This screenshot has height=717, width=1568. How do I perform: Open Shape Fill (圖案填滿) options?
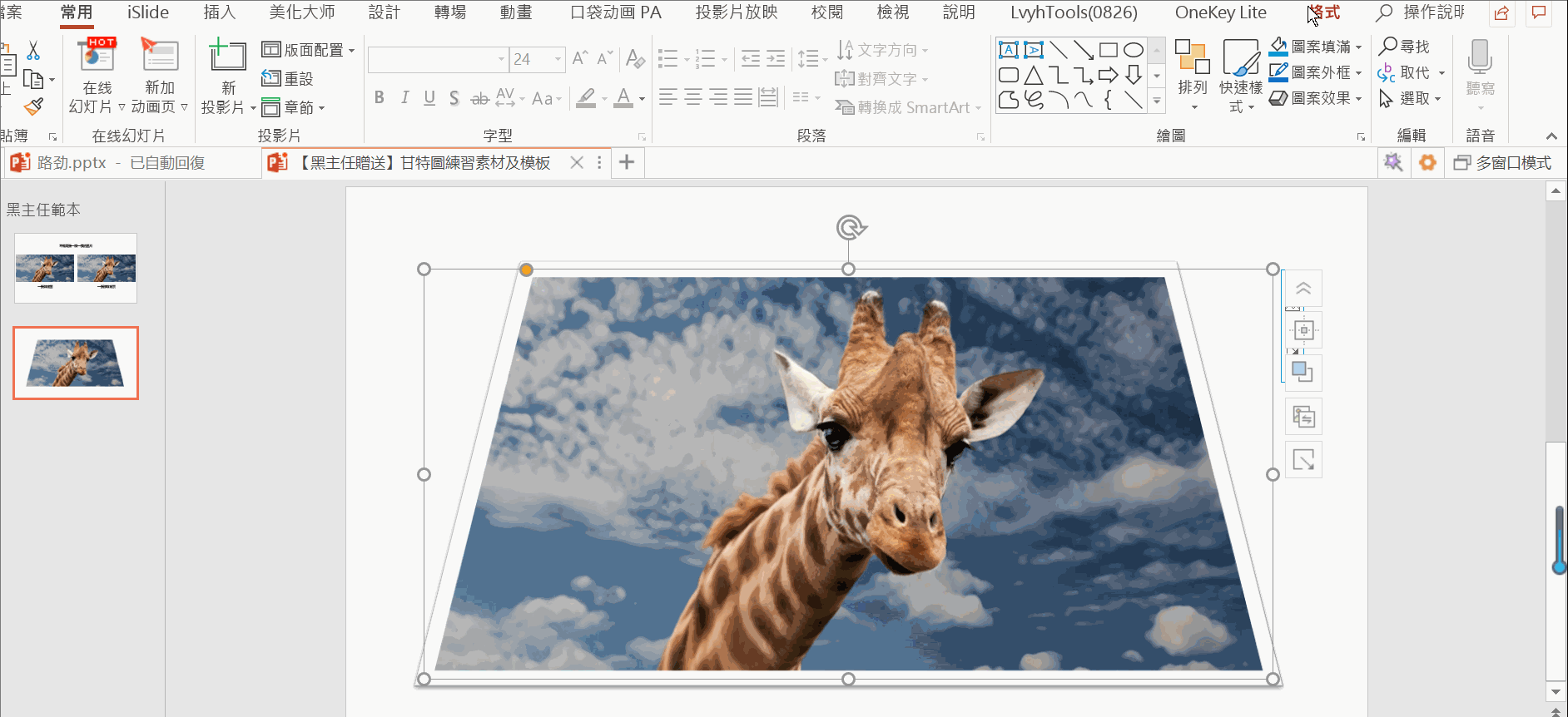tap(1316, 47)
